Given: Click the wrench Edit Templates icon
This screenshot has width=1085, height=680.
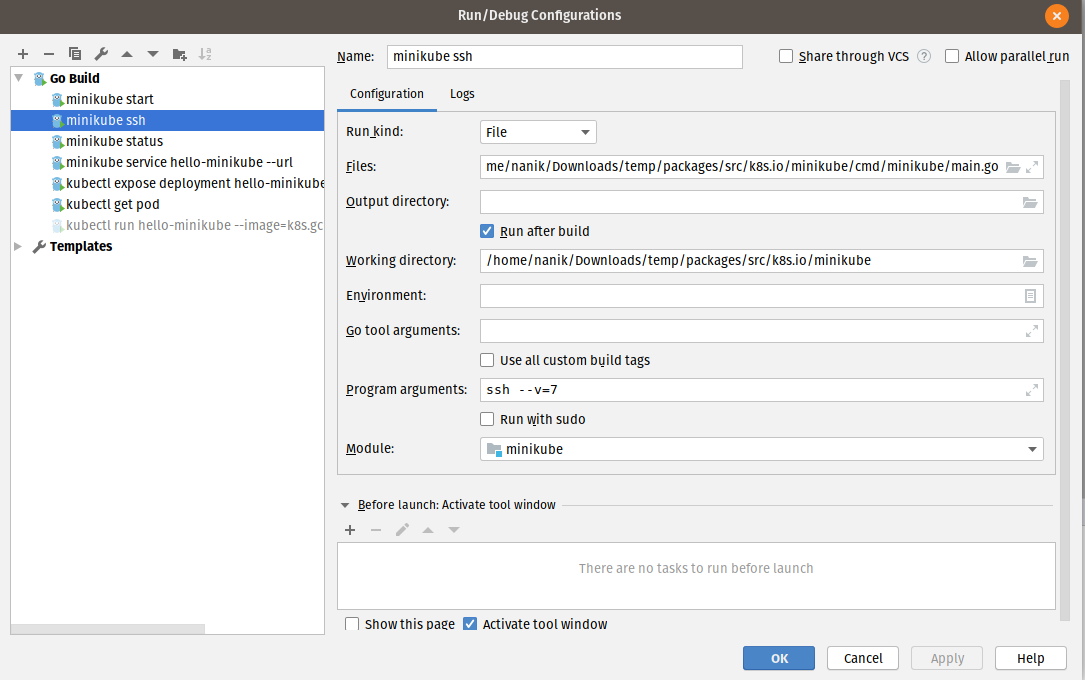Looking at the screenshot, I should [101, 54].
